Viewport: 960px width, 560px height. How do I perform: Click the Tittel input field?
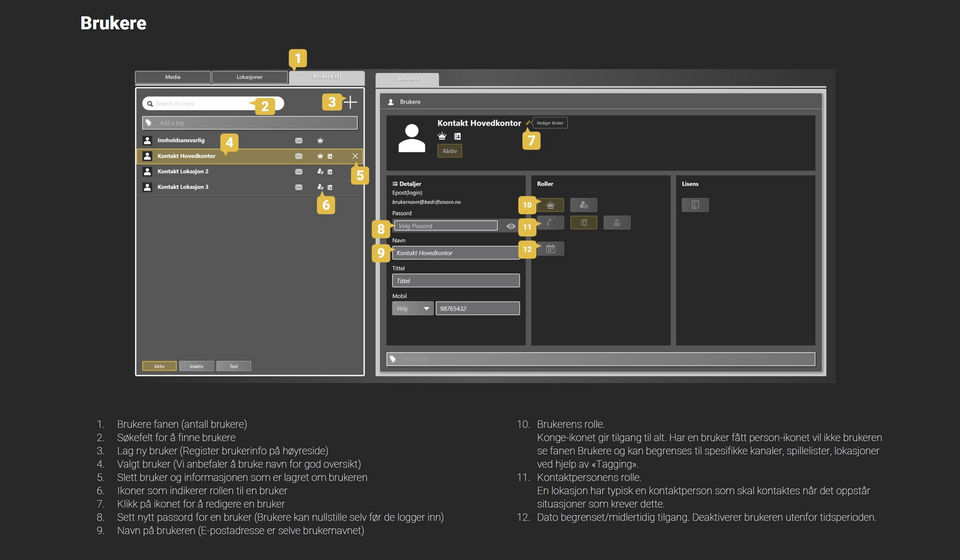click(x=456, y=281)
